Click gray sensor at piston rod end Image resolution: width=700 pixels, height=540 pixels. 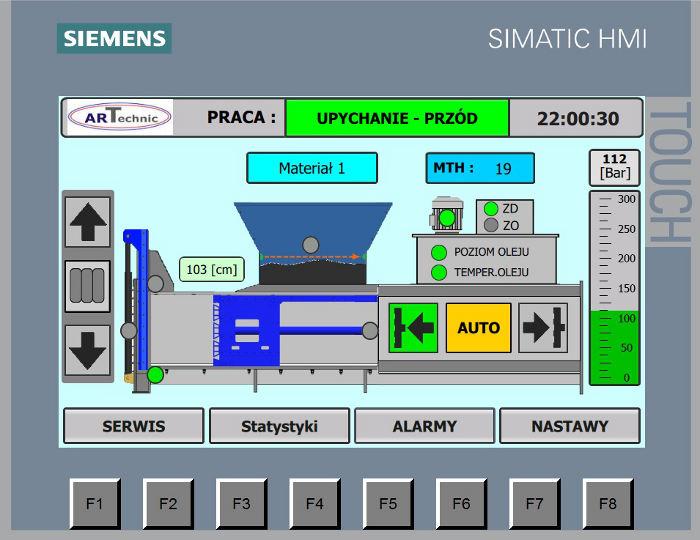tap(370, 331)
